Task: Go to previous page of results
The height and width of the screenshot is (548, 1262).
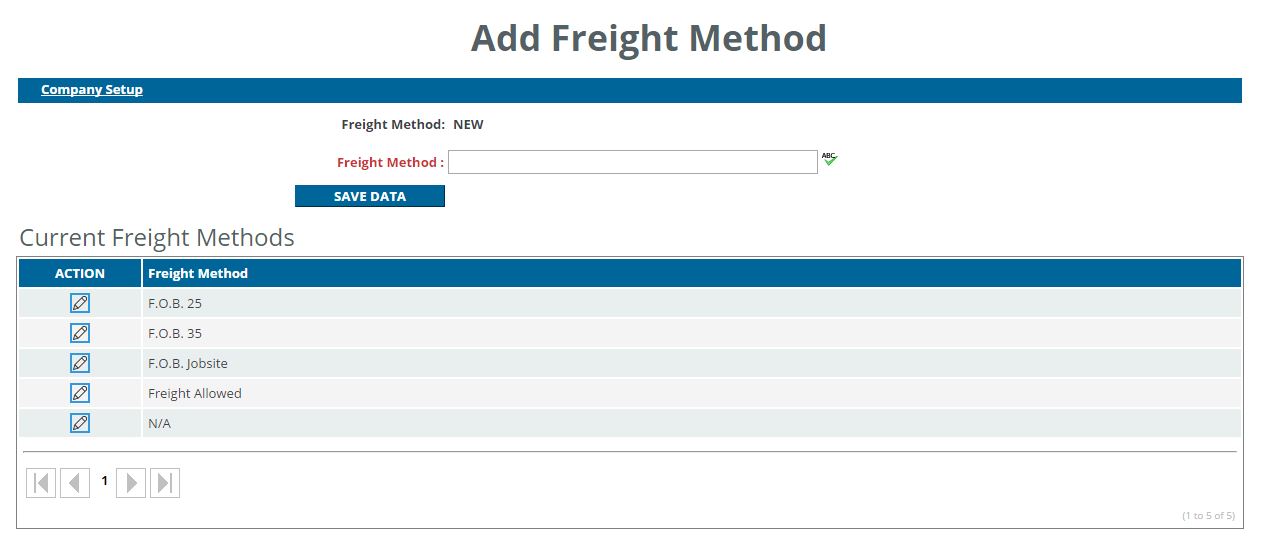Action: [75, 483]
